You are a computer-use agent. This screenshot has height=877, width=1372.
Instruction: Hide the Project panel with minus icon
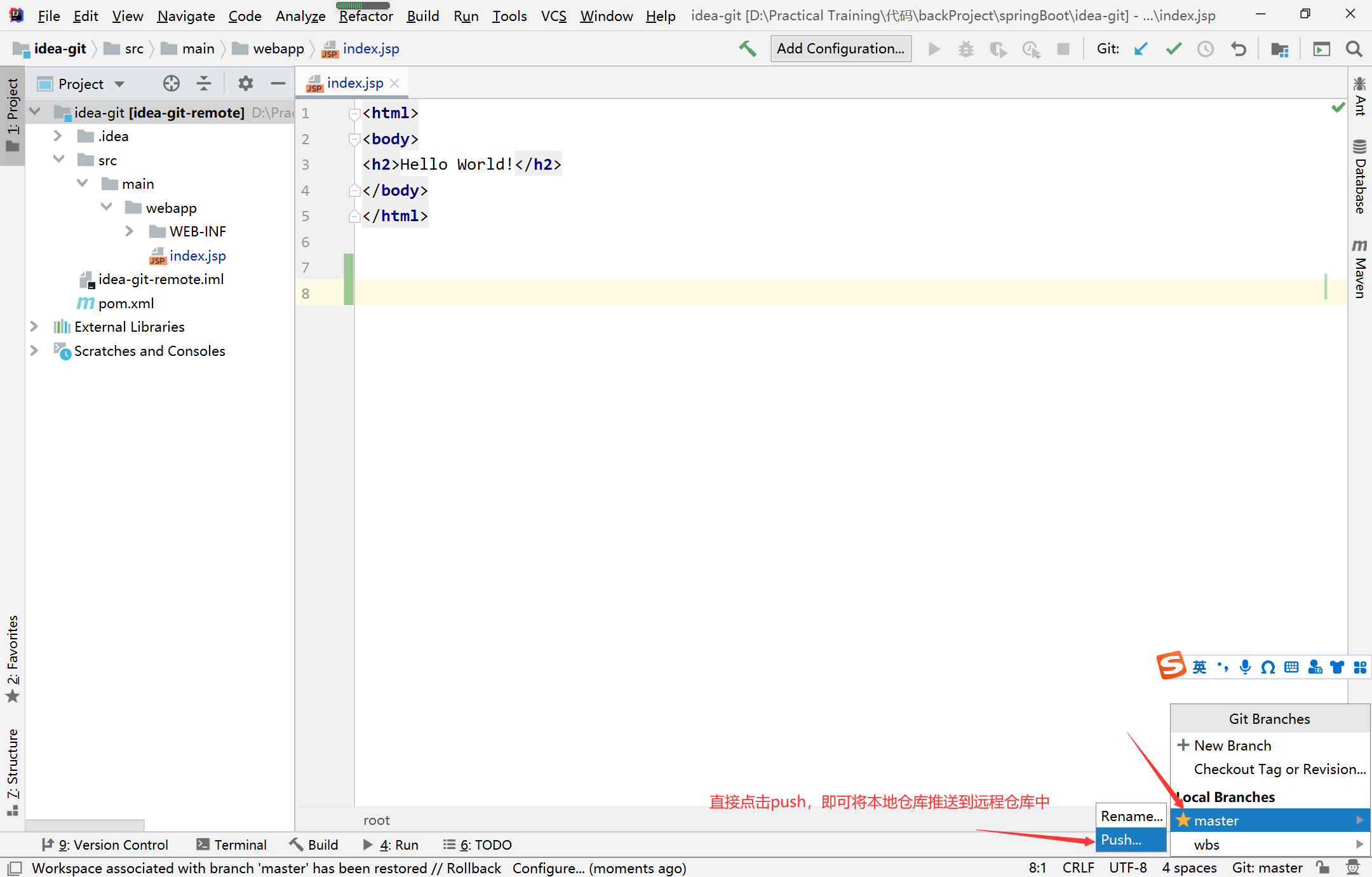pos(278,83)
